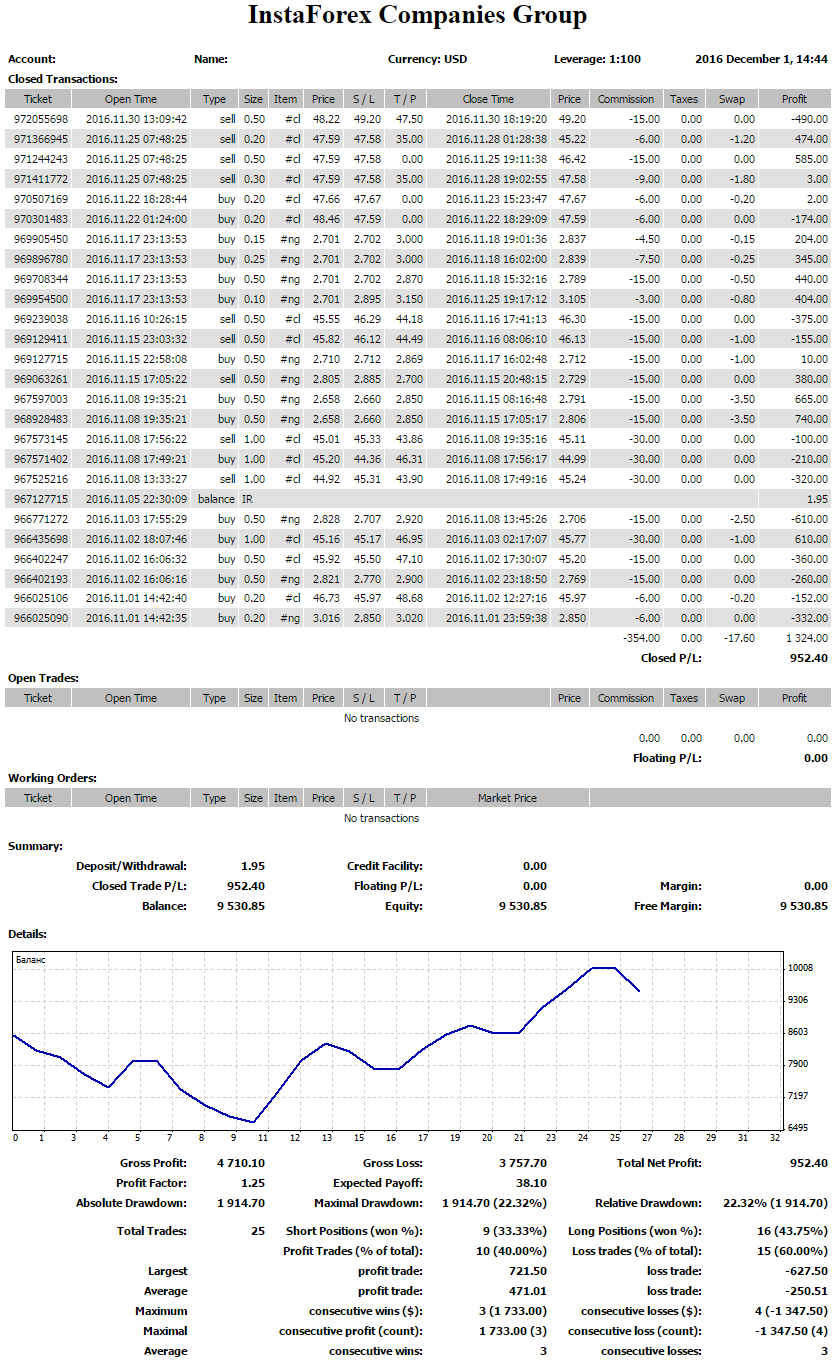Click the 6495 y-axis value
This screenshot has height=1361, width=839.
pos(798,1127)
